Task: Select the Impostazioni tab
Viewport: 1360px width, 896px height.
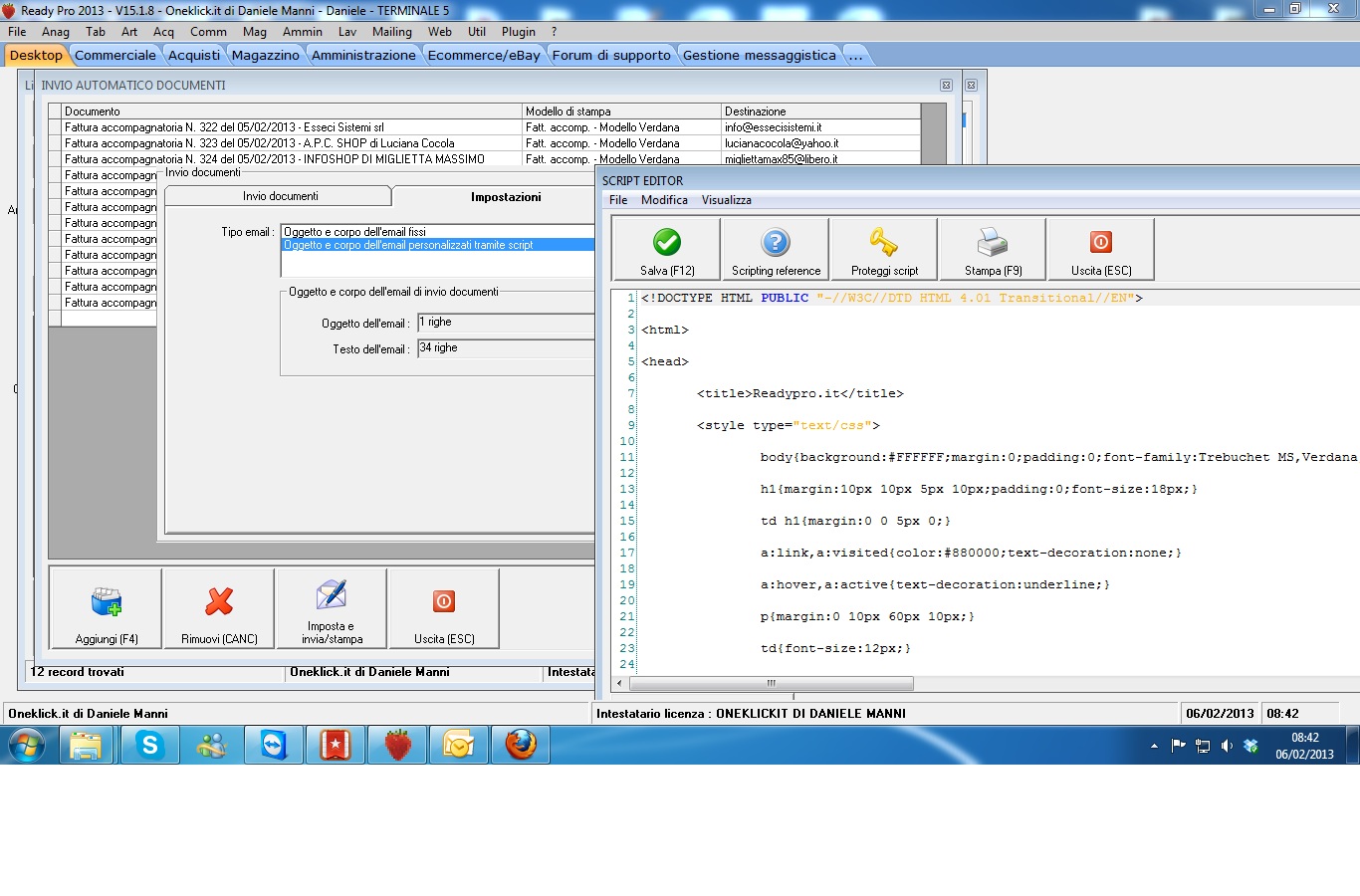Action: tap(495, 196)
